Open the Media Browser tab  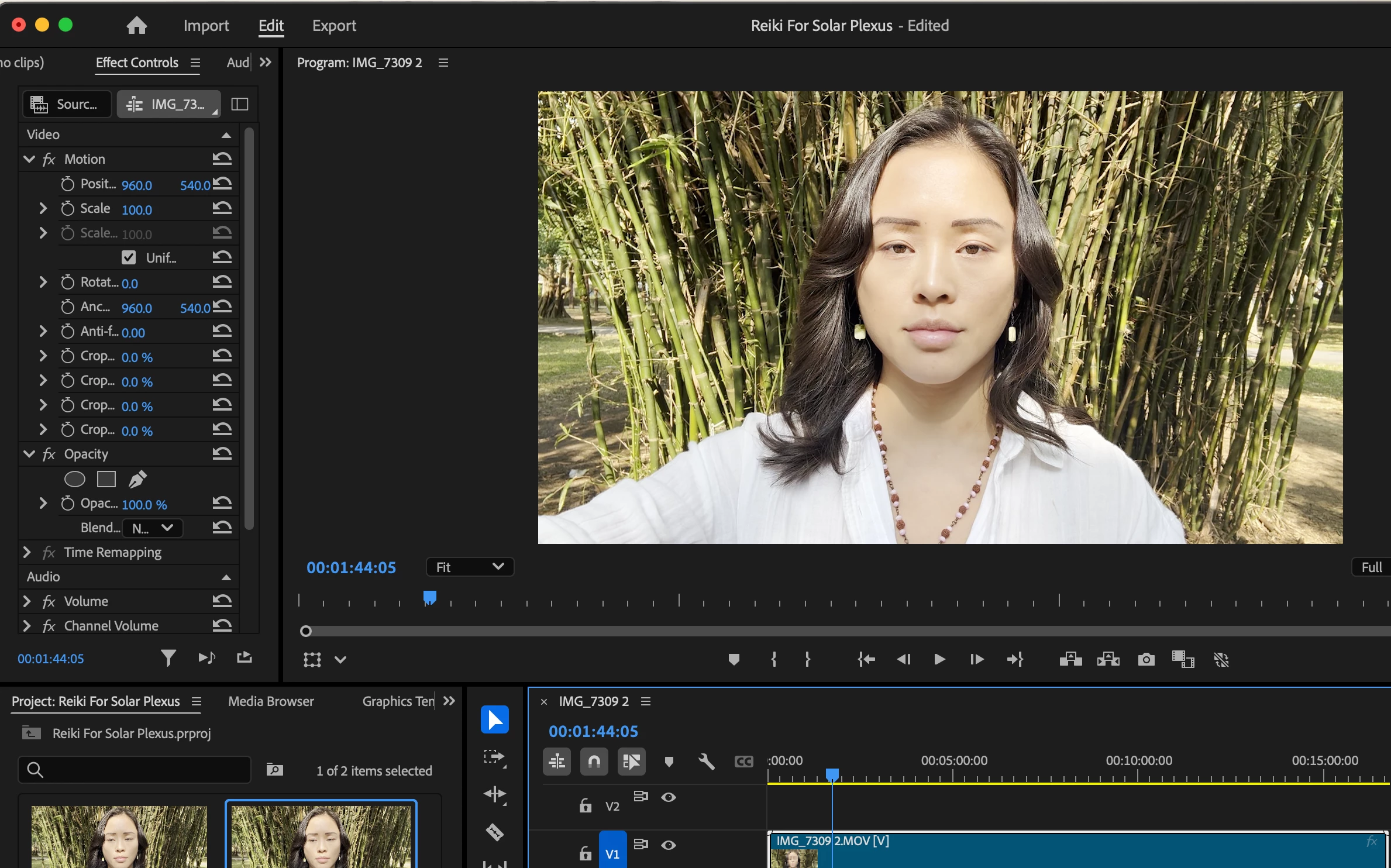coord(271,701)
